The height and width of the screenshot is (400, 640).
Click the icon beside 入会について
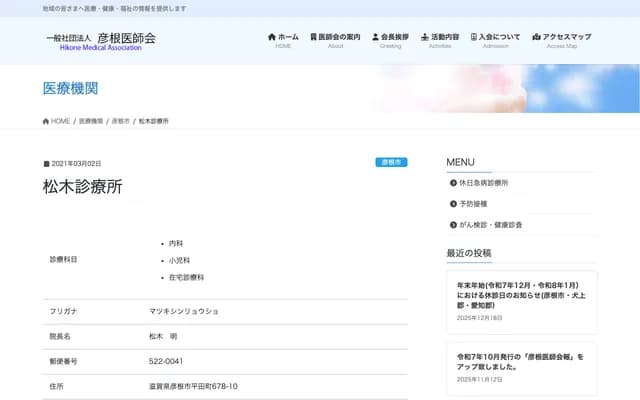click(x=473, y=37)
